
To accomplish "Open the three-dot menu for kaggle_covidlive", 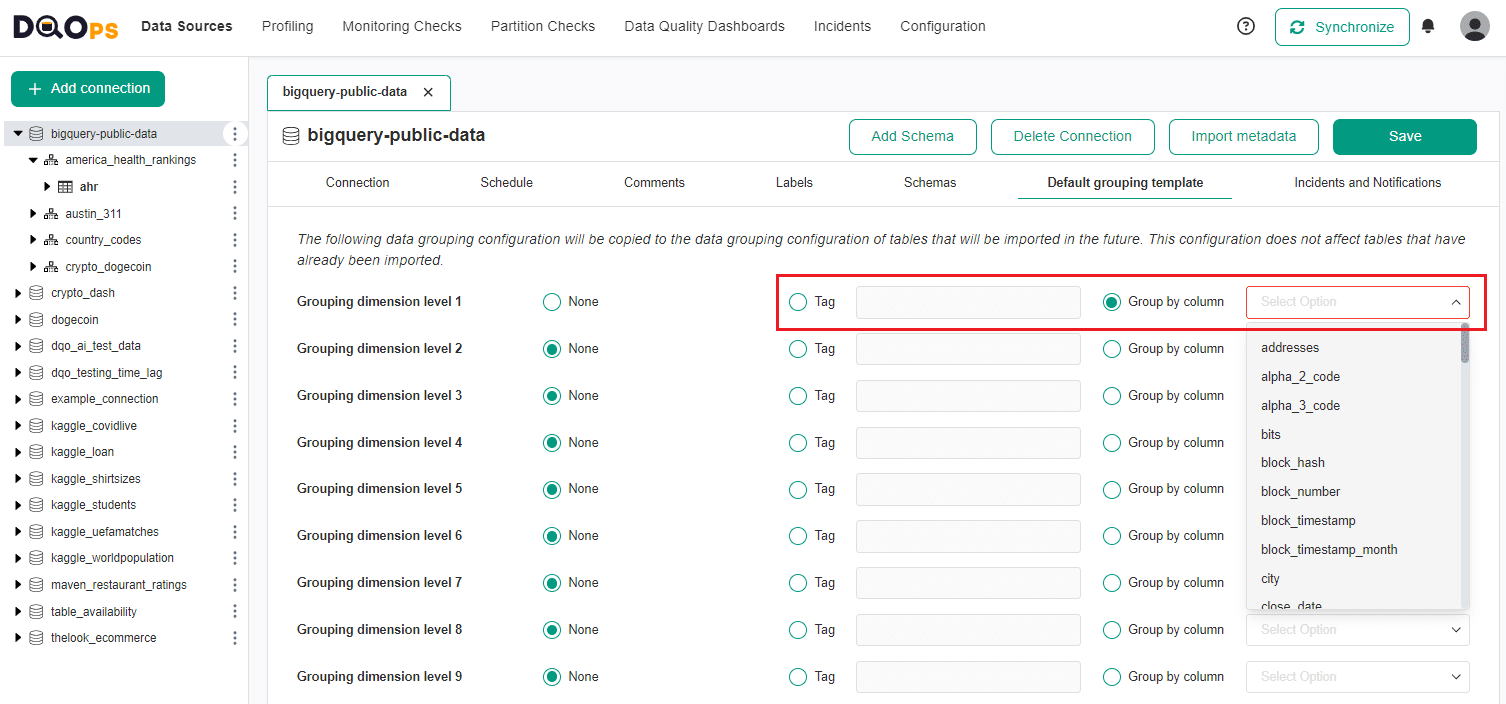I will [235, 426].
